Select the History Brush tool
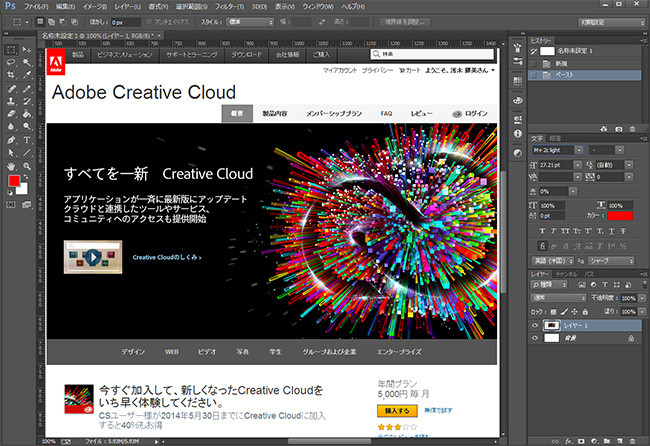The image size is (650, 446). point(27,101)
